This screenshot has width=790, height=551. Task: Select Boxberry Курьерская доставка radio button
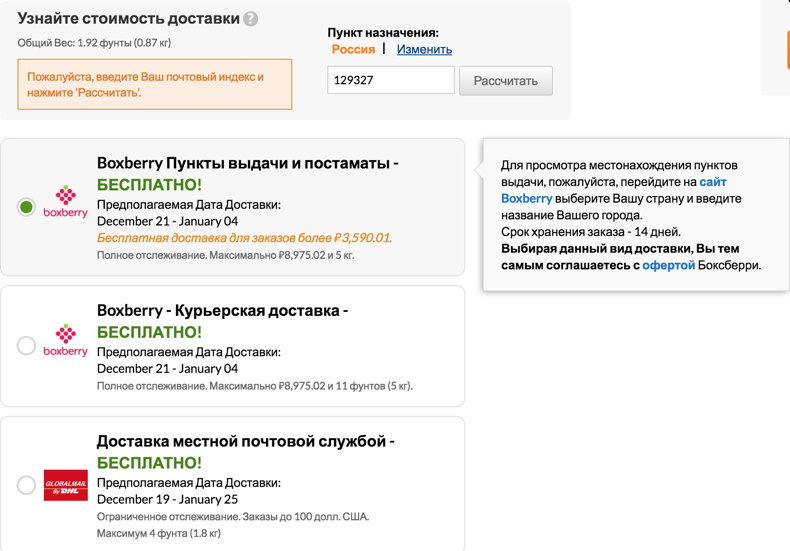pyautogui.click(x=26, y=346)
